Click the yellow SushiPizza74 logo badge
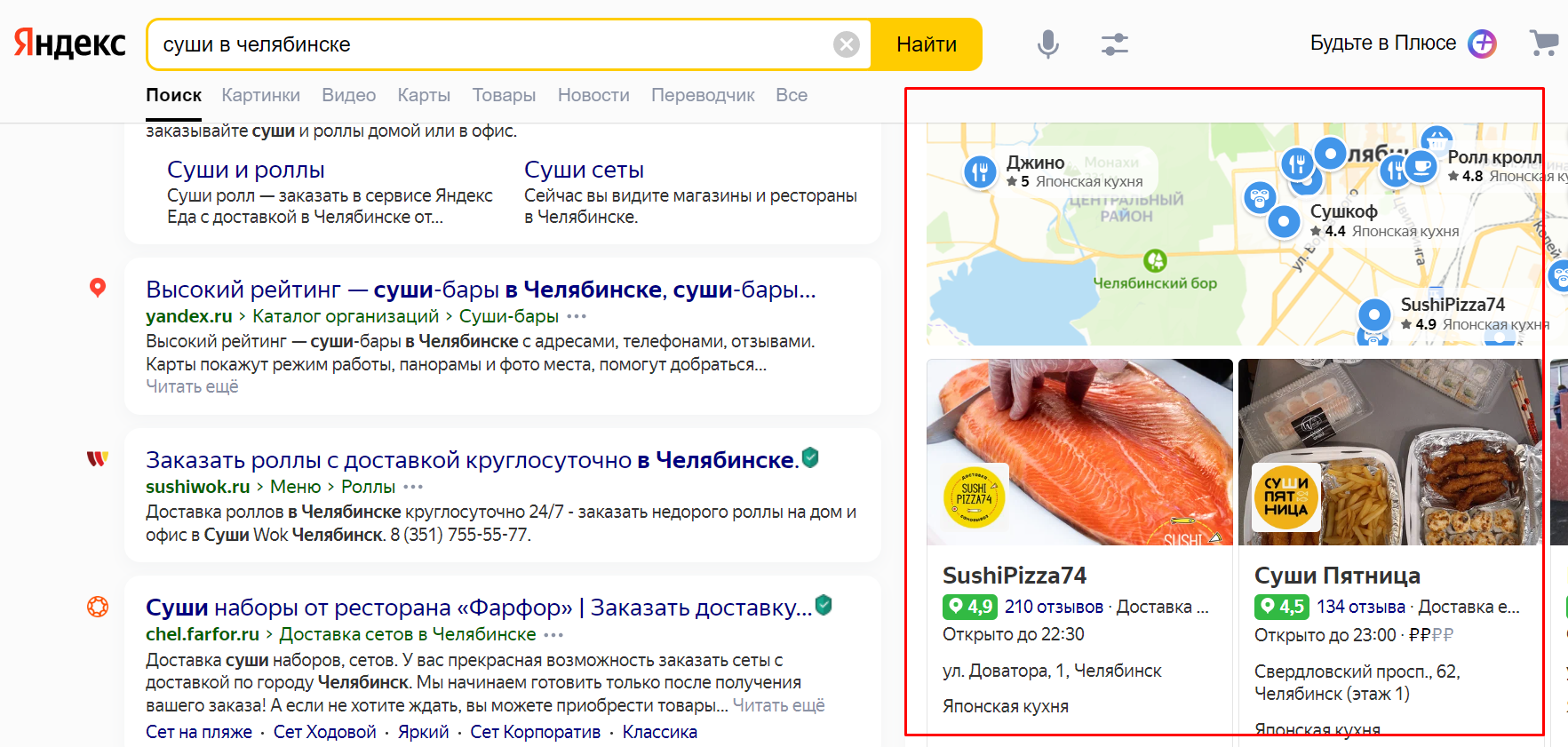1568x747 pixels. click(x=975, y=497)
